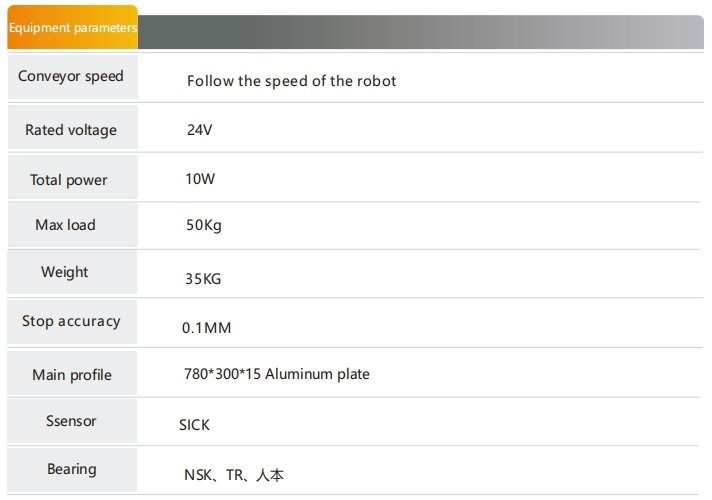Select the Max load label cell
712x500 pixels.
pos(73,225)
